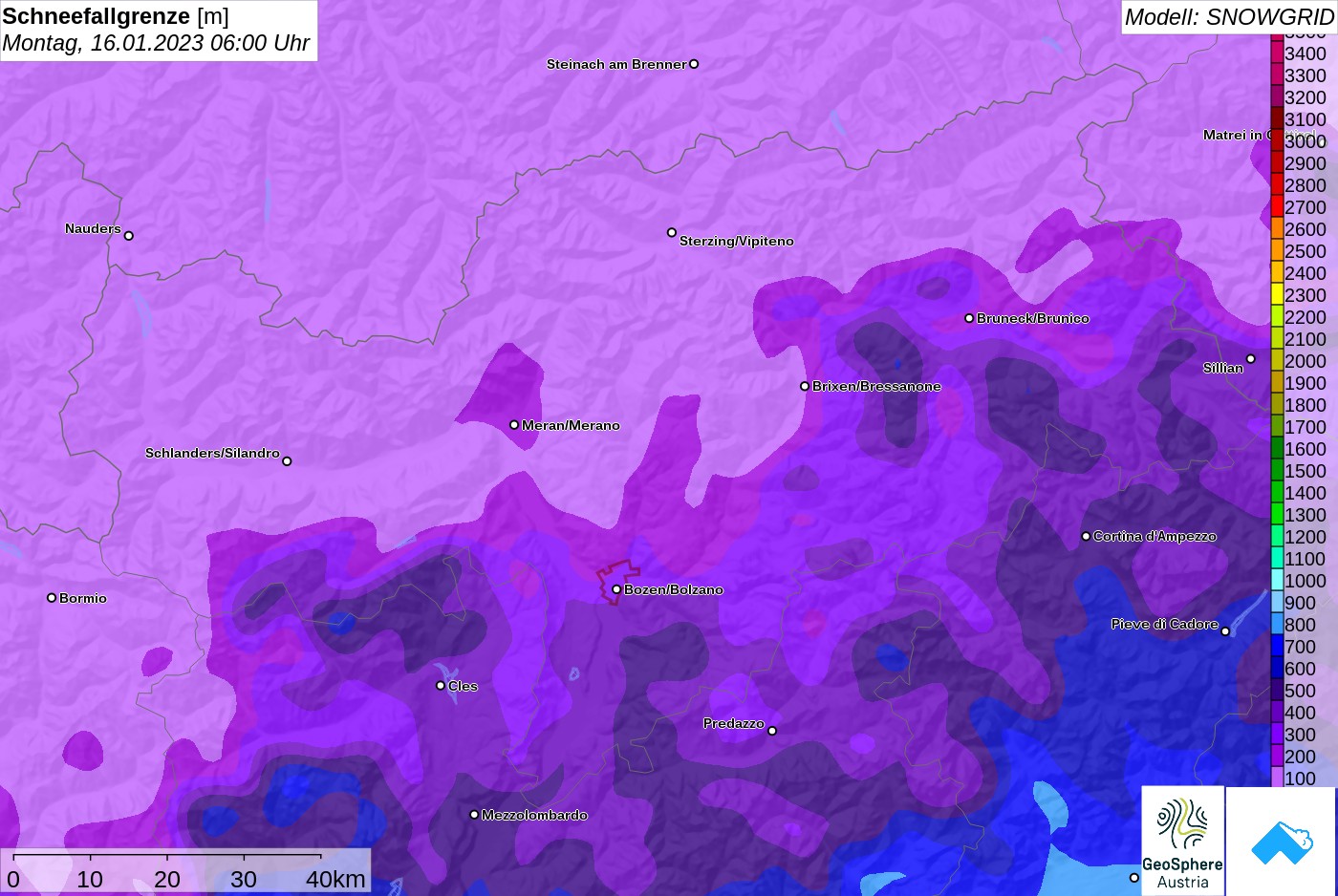Choose the 3200 m legend color swatch
This screenshot has height=896, width=1338.
(1277, 97)
